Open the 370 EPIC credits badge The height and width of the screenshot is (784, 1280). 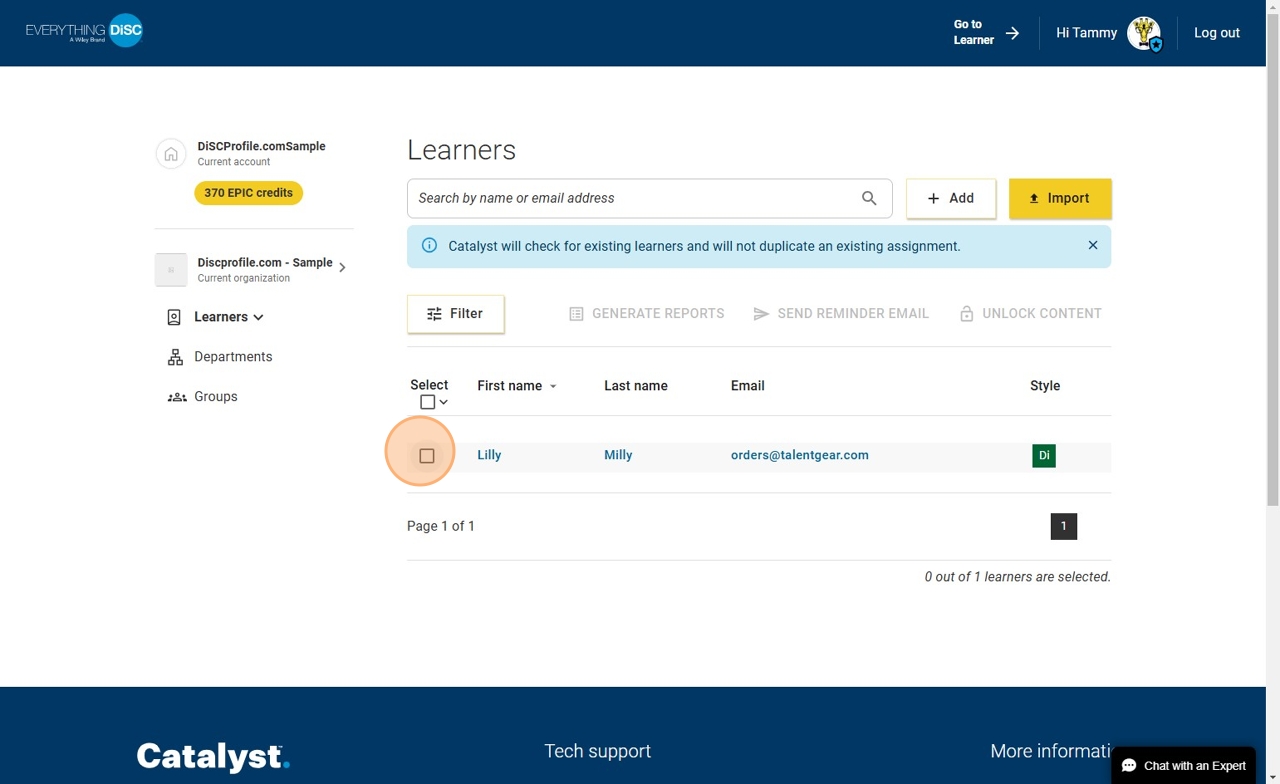248,193
